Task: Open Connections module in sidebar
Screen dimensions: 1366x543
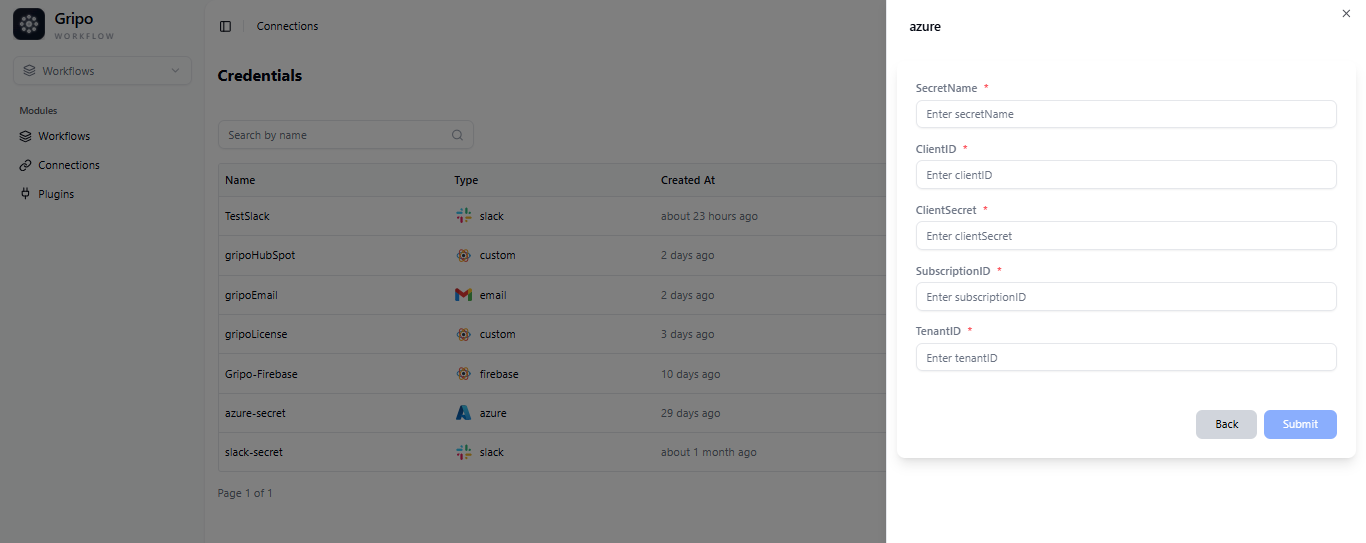Action: tap(68, 165)
